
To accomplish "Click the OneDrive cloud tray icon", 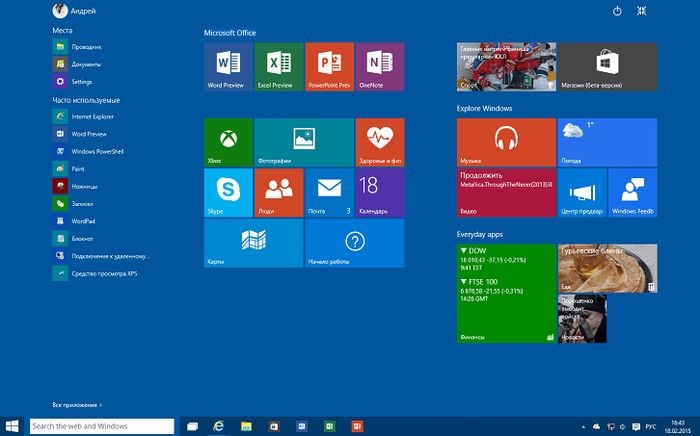I will pos(596,427).
